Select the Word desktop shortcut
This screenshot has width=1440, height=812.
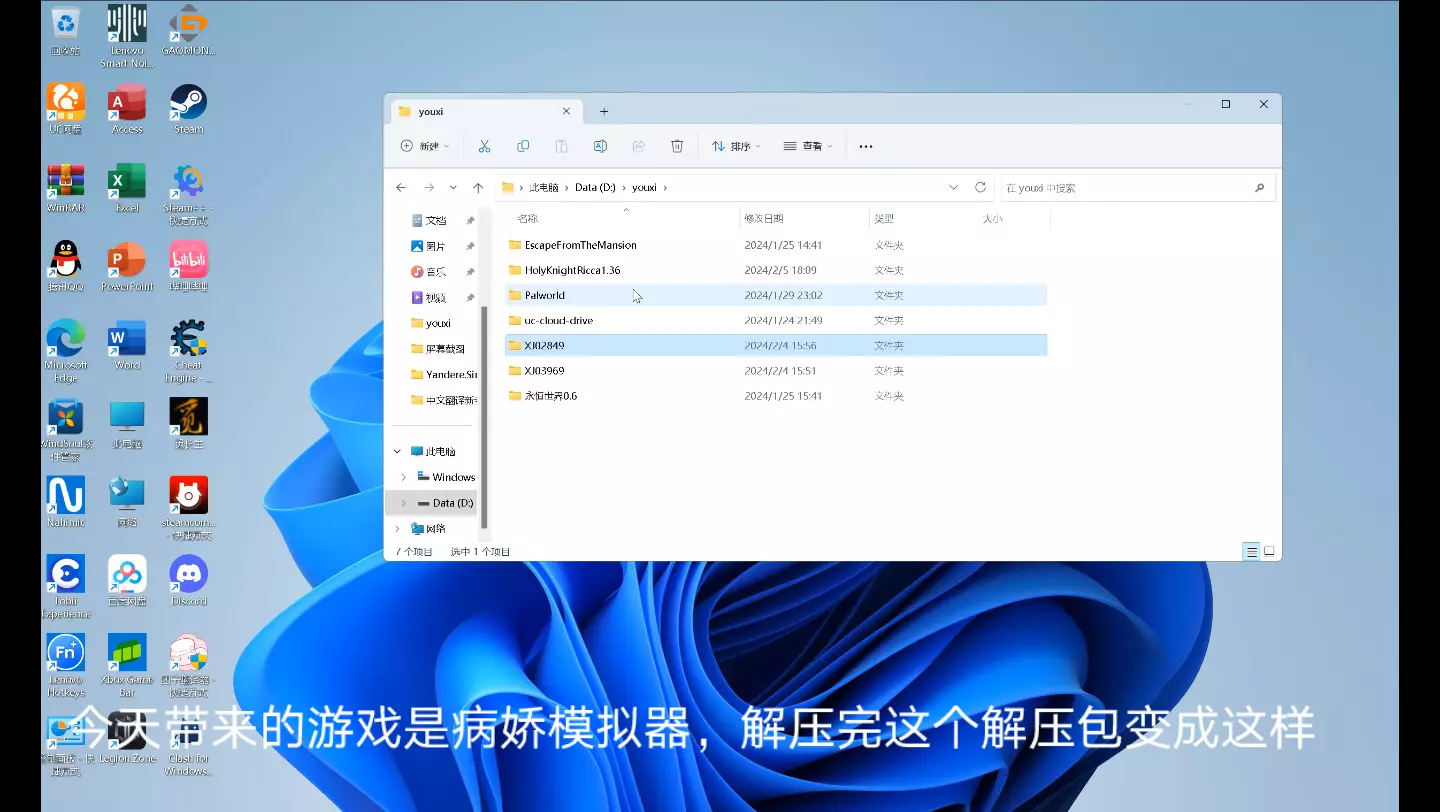[127, 345]
